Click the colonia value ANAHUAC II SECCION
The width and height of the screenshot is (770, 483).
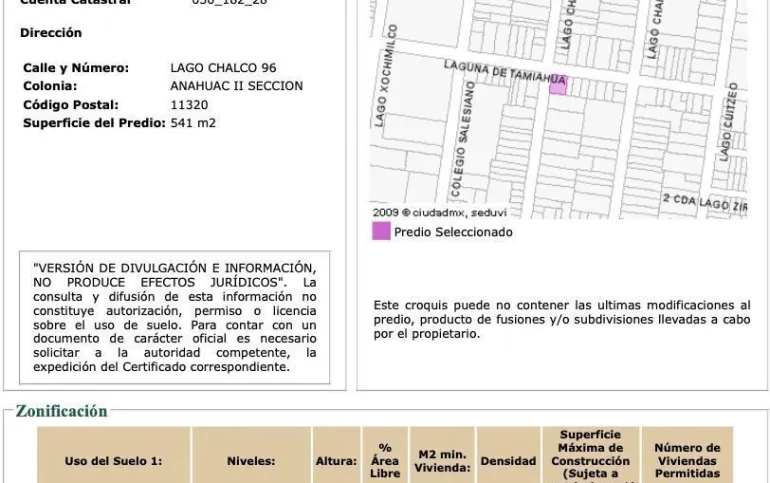click(x=236, y=86)
